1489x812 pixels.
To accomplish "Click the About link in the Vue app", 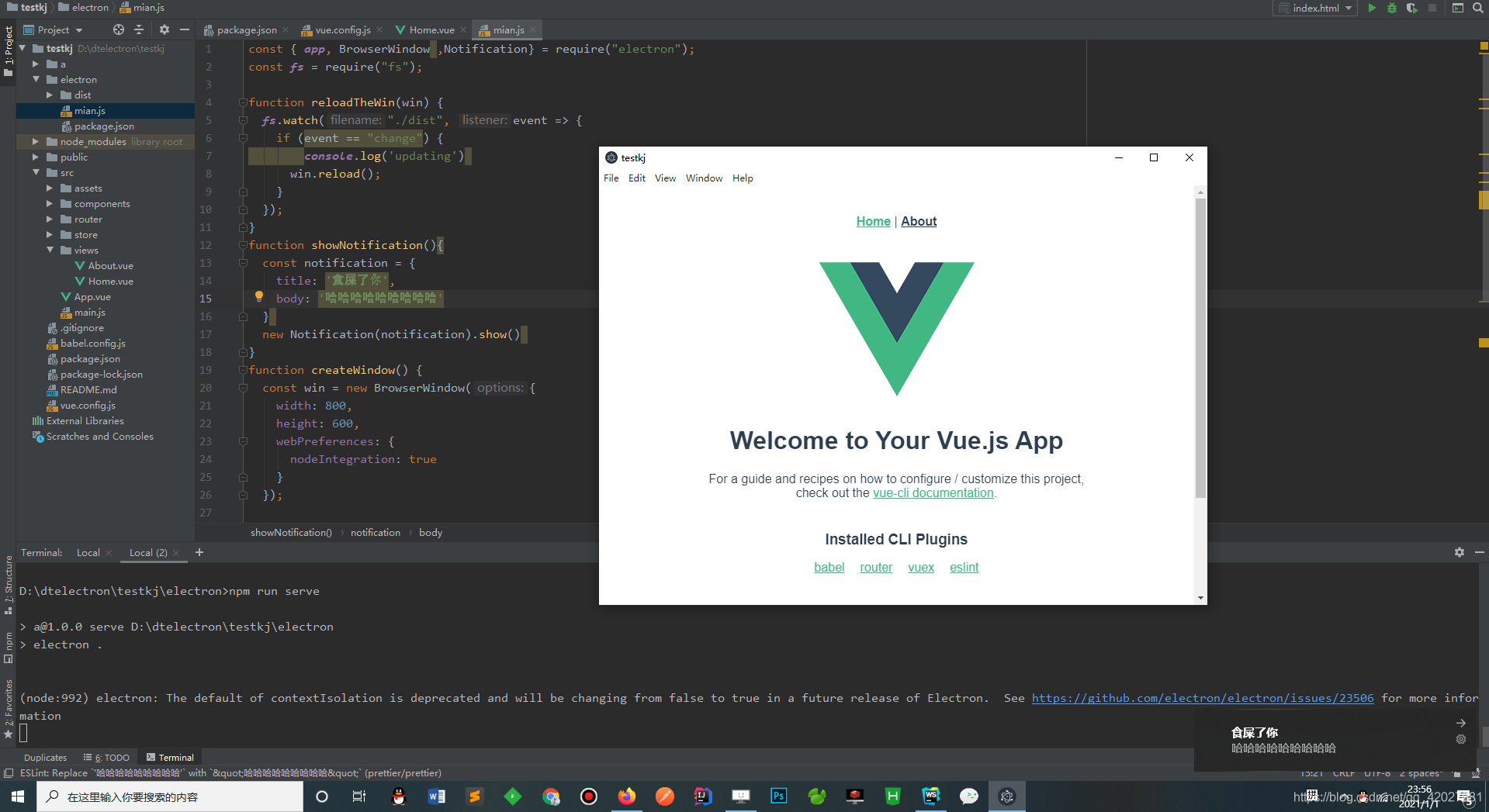I will coord(919,221).
